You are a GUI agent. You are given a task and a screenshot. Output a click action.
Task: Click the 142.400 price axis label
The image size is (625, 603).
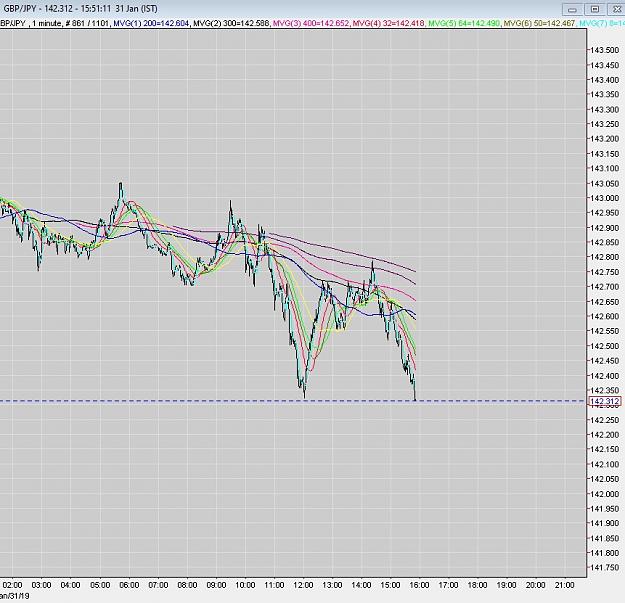pos(605,375)
